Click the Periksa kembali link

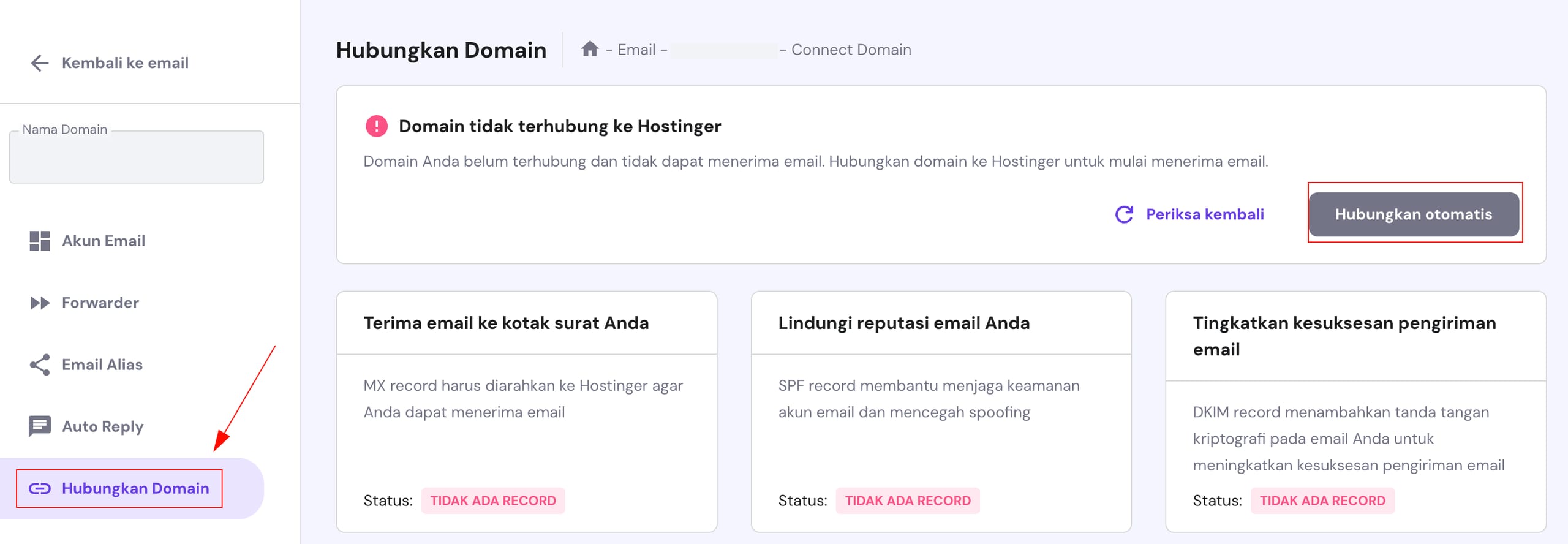1205,214
